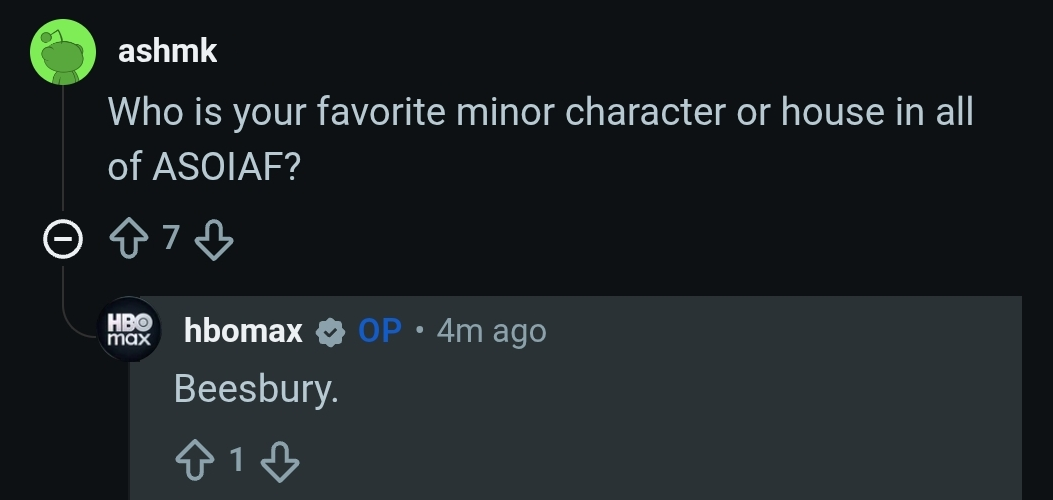Click the verified badge next to hbomax
This screenshot has height=500, width=1053.
point(330,331)
